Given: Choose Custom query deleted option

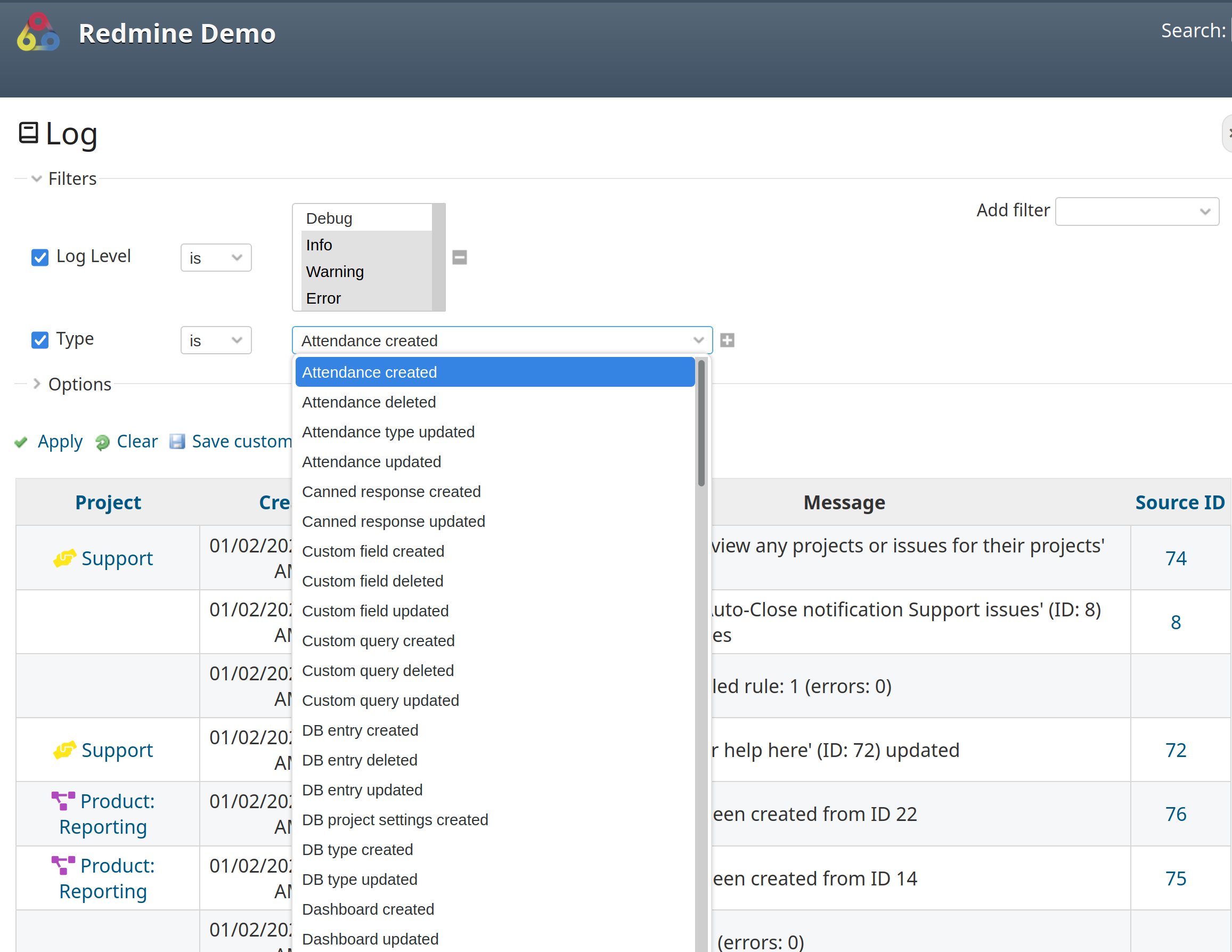Looking at the screenshot, I should 495,670.
